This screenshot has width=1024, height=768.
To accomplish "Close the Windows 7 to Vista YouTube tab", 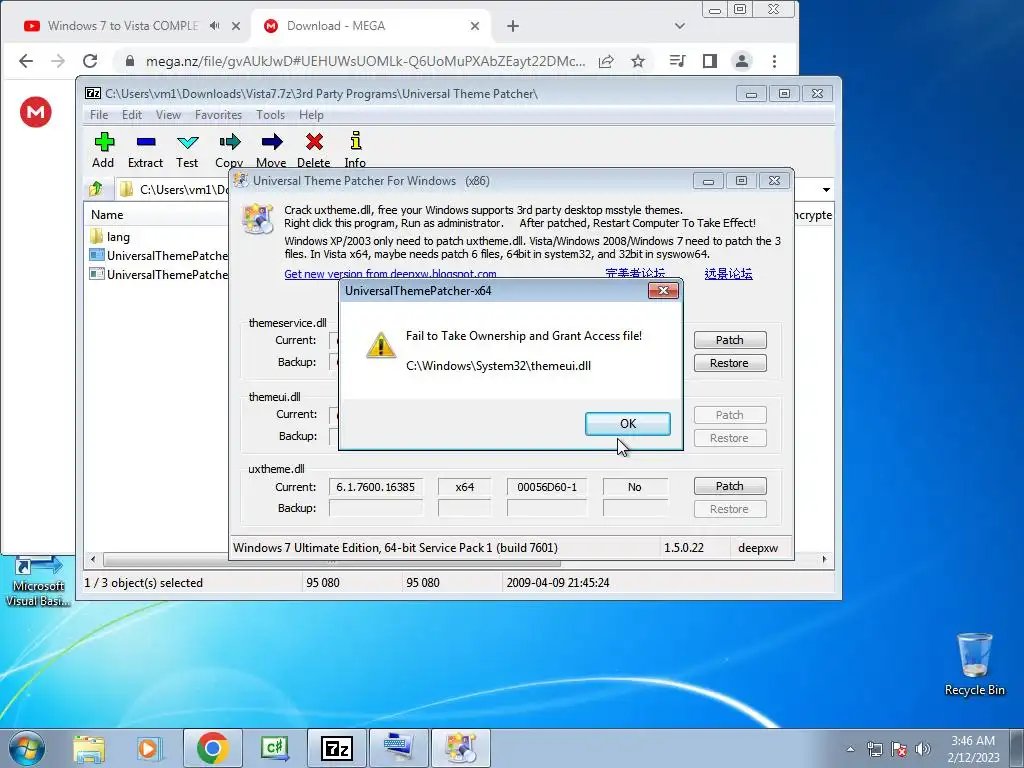I will point(236,26).
